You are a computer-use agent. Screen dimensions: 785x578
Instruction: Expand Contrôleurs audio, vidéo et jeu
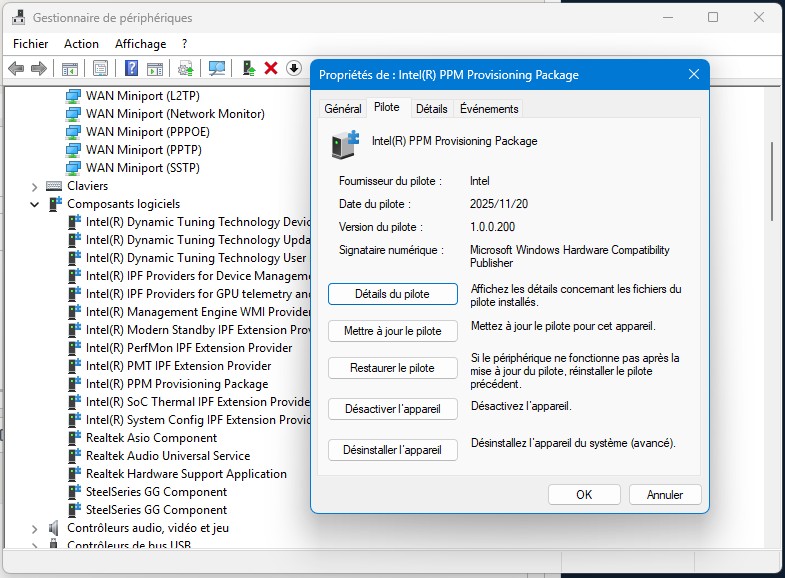pos(34,528)
